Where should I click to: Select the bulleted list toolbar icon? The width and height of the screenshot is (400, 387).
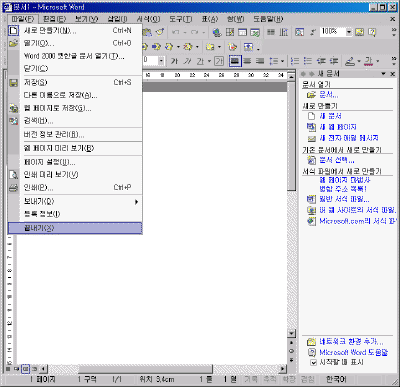point(308,61)
